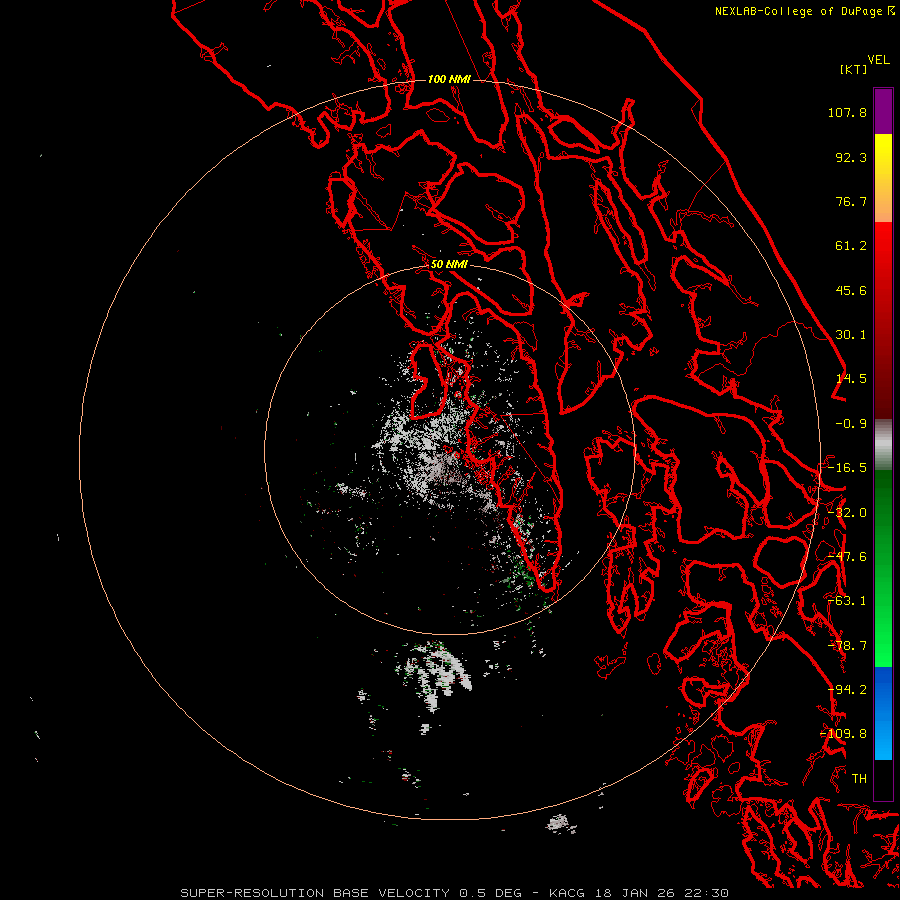The height and width of the screenshot is (900, 900).
Task: Click the 30.1 velocity scale value
Action: (x=851, y=335)
